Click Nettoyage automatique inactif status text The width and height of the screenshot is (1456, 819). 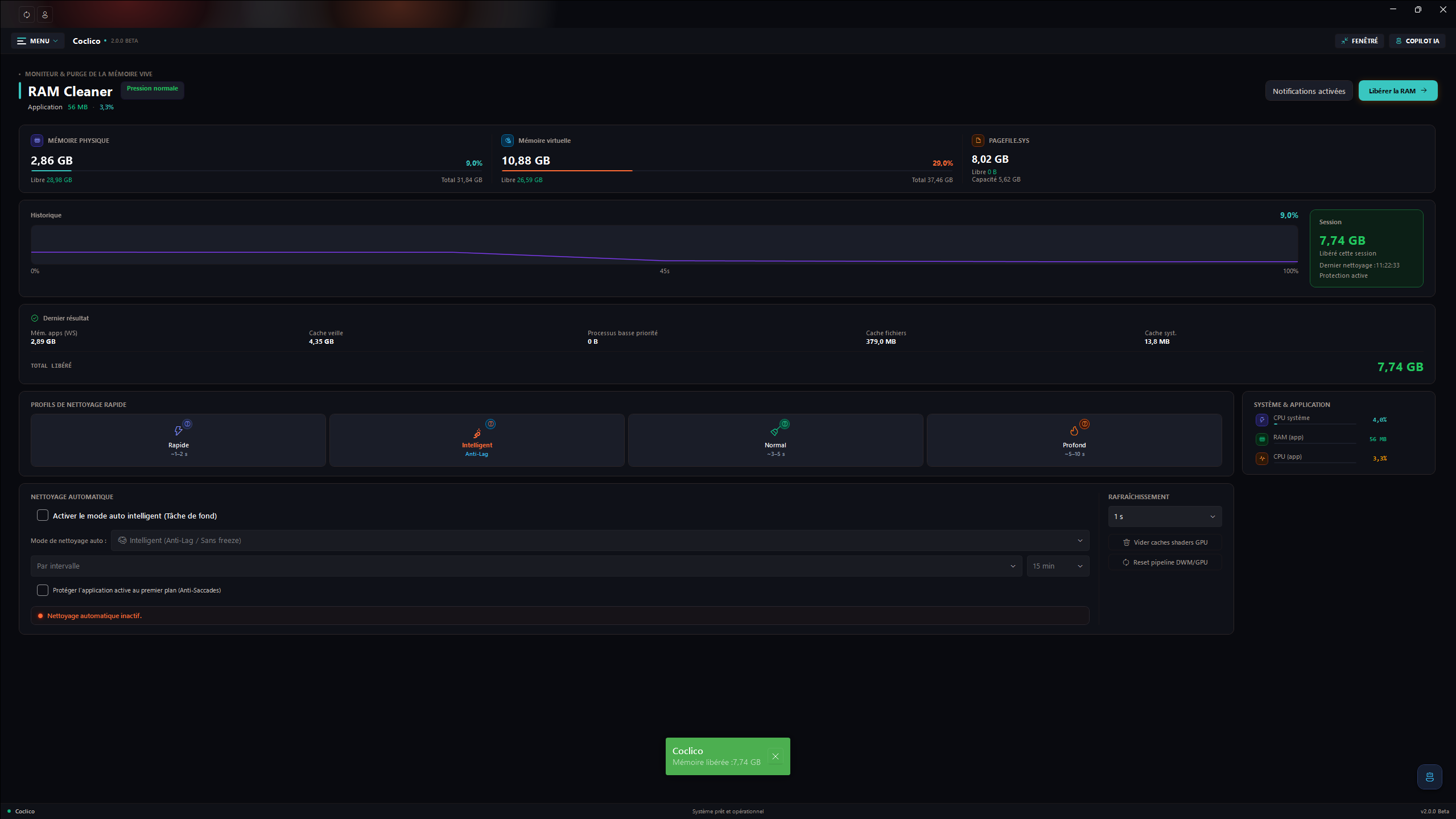tap(94, 616)
